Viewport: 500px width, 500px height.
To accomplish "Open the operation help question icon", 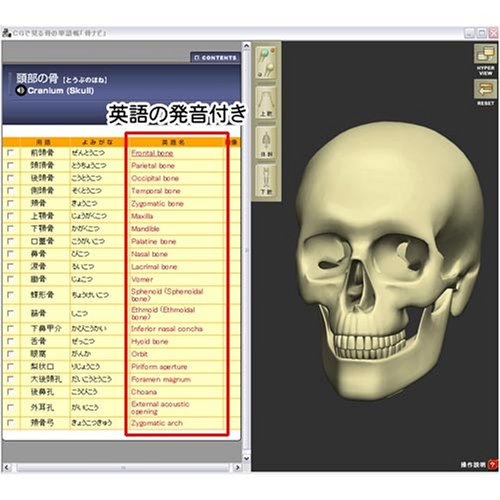I will [x=493, y=464].
